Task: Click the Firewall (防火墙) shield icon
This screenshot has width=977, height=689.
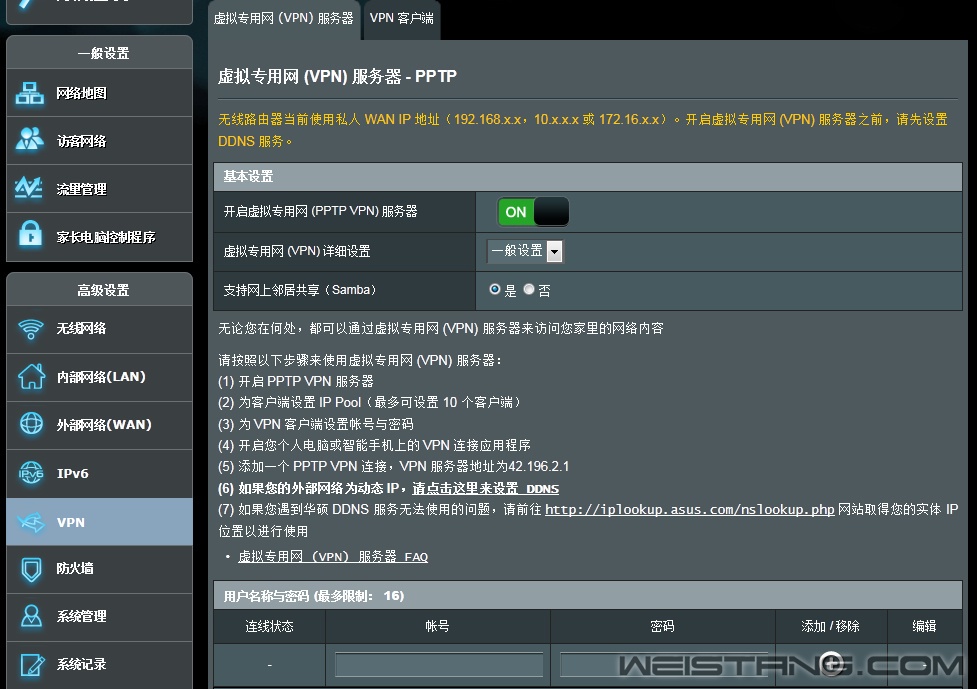Action: 31,569
